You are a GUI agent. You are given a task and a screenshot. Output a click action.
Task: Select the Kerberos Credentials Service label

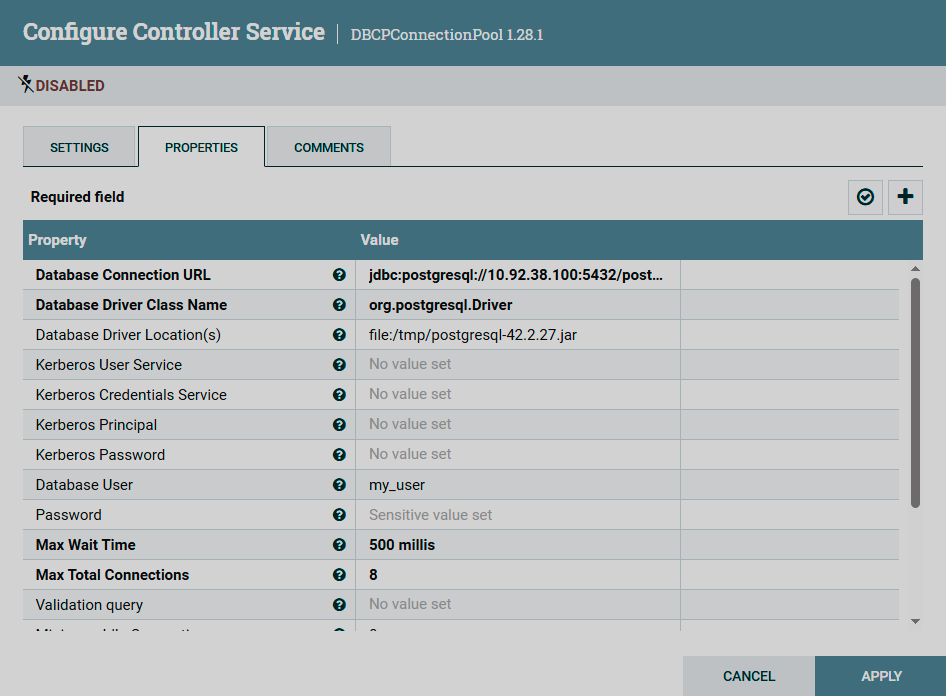click(x=132, y=395)
